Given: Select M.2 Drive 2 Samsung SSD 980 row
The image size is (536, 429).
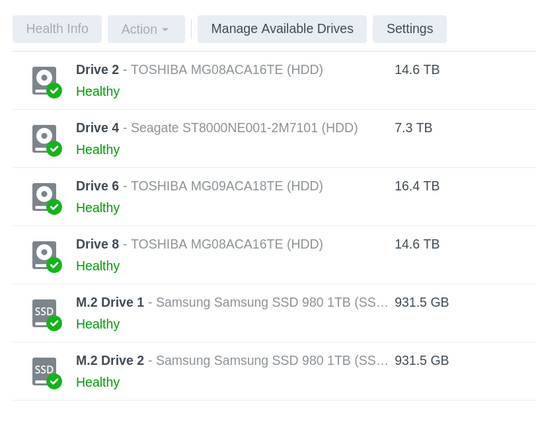Looking at the screenshot, I should (274, 371).
